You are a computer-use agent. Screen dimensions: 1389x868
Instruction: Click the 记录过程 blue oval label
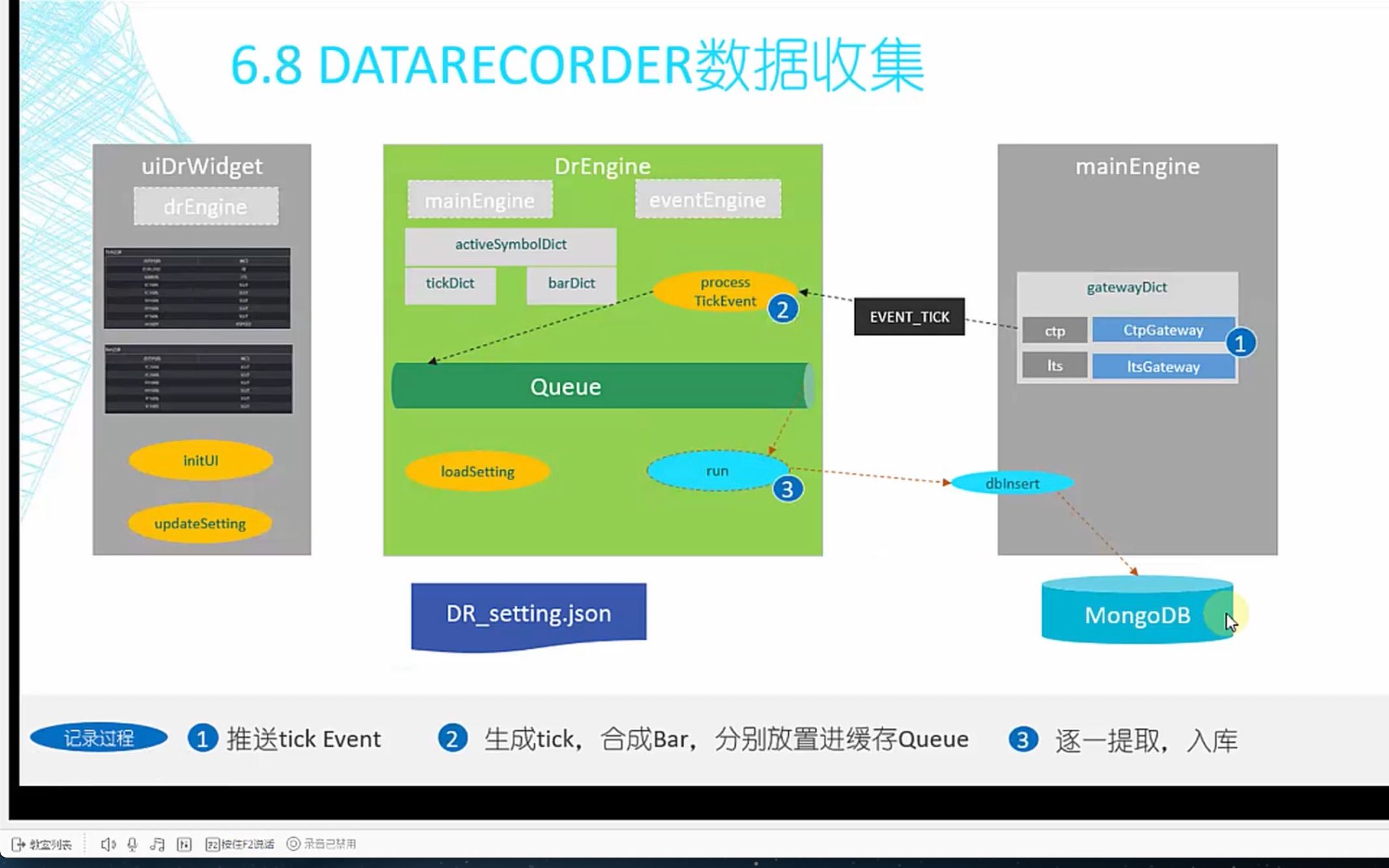point(99,738)
